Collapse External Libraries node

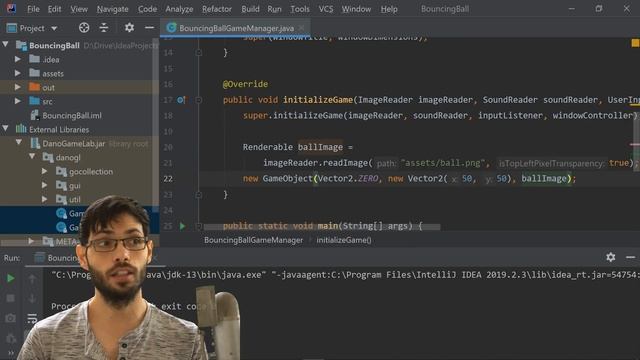click(5, 129)
